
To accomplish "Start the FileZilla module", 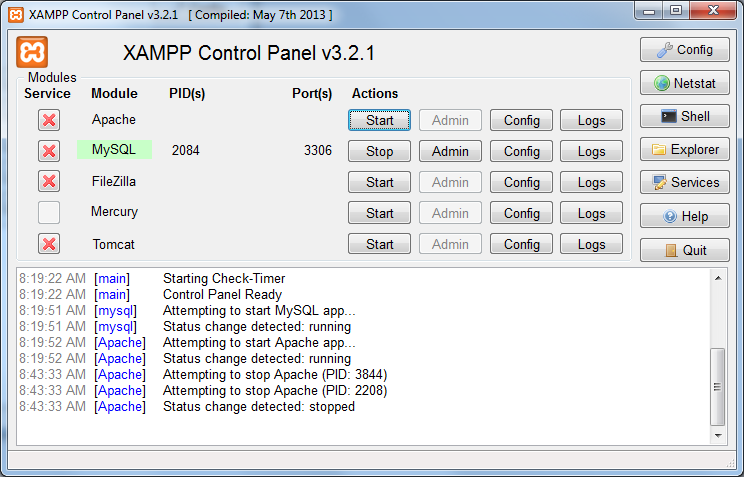I will coord(379,182).
